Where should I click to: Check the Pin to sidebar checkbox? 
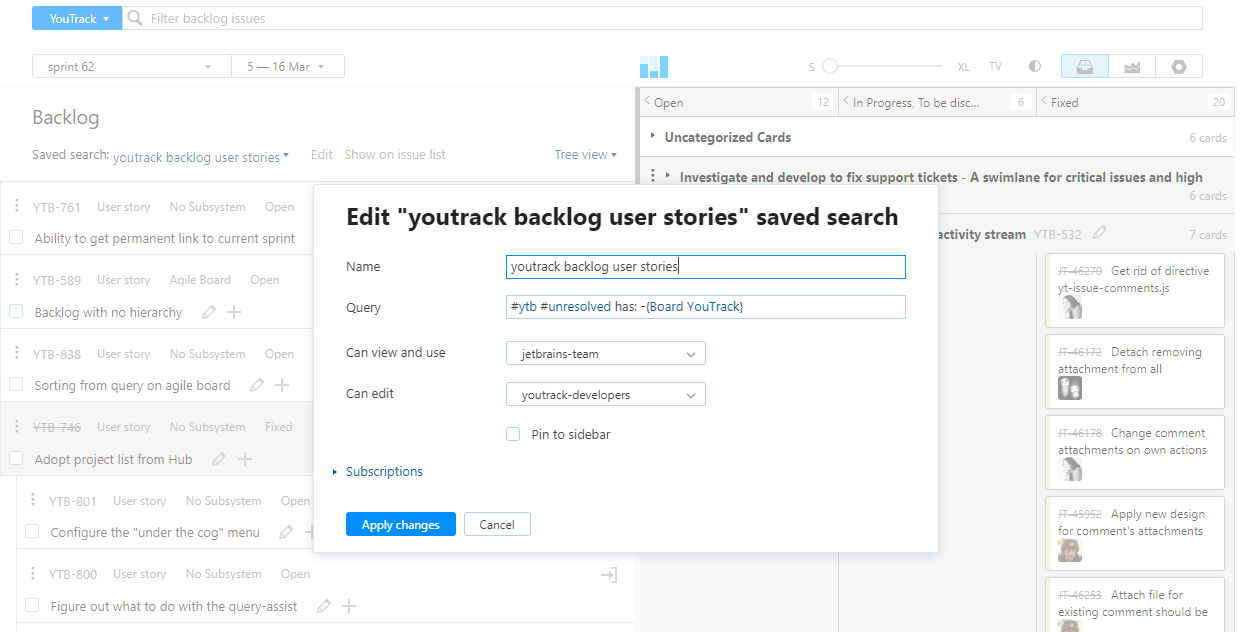pyautogui.click(x=513, y=434)
